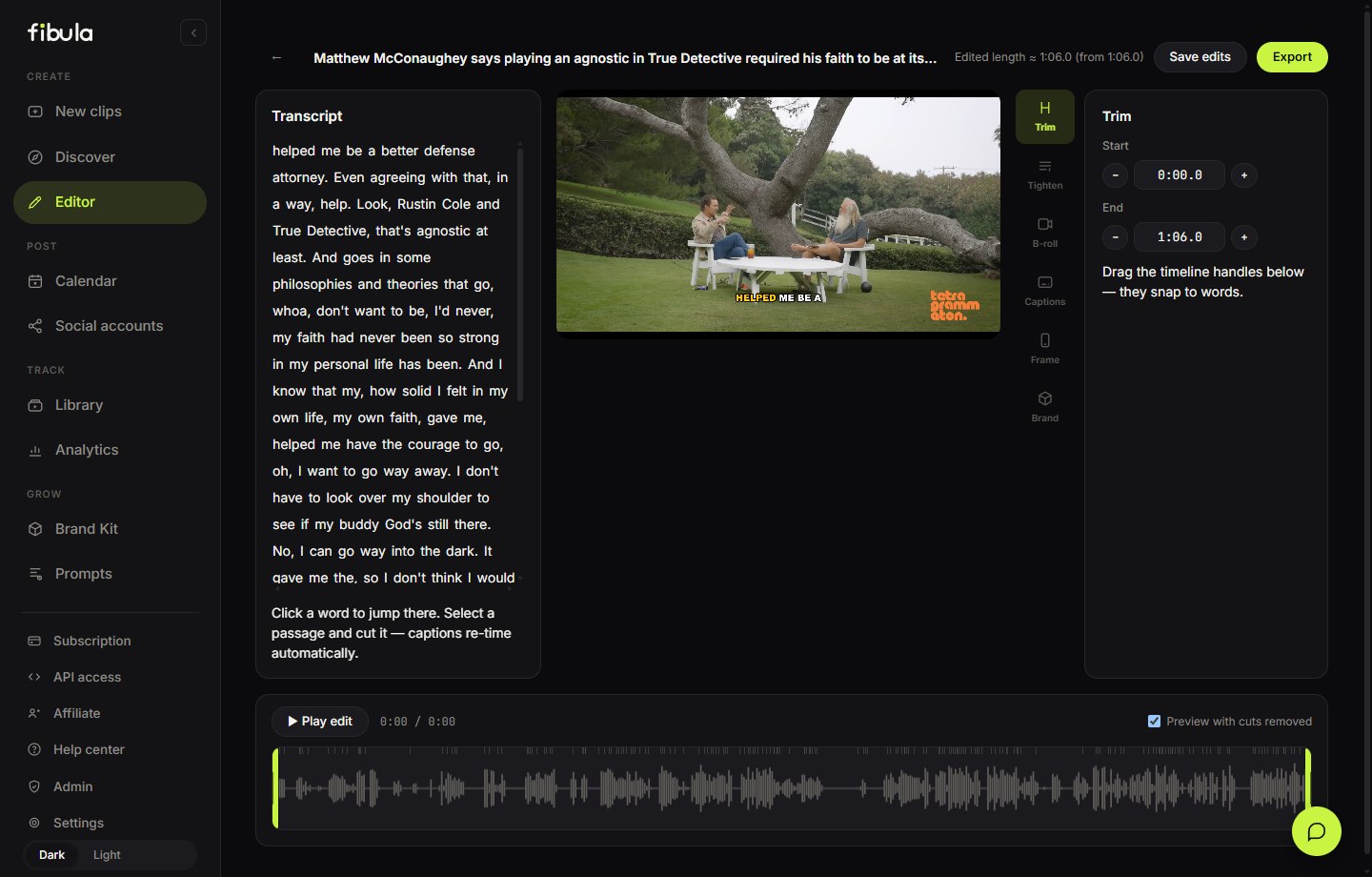
Task: Select the Trim tool tab
Action: [1045, 116]
